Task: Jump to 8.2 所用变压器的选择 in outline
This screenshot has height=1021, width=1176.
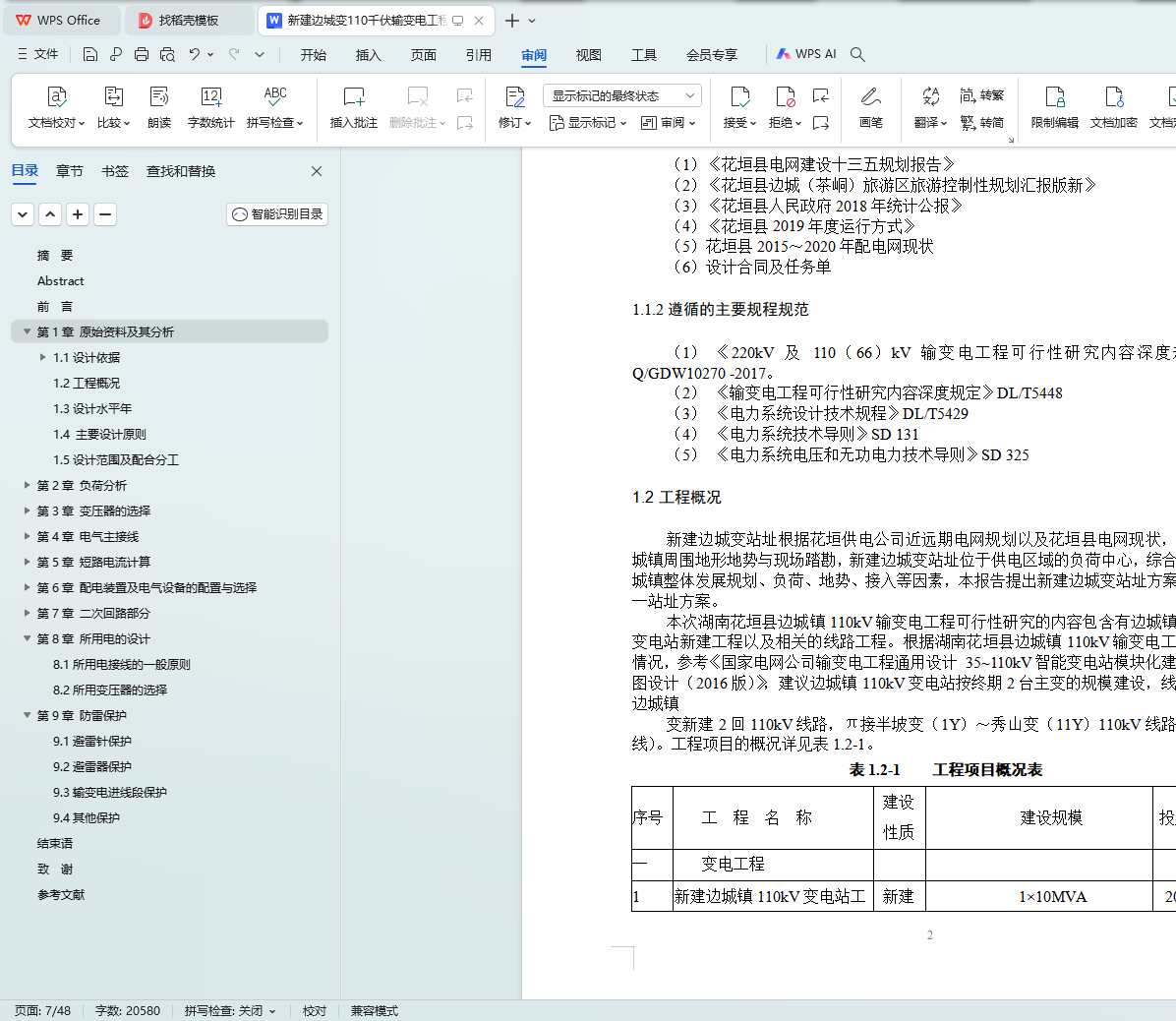Action: (110, 690)
